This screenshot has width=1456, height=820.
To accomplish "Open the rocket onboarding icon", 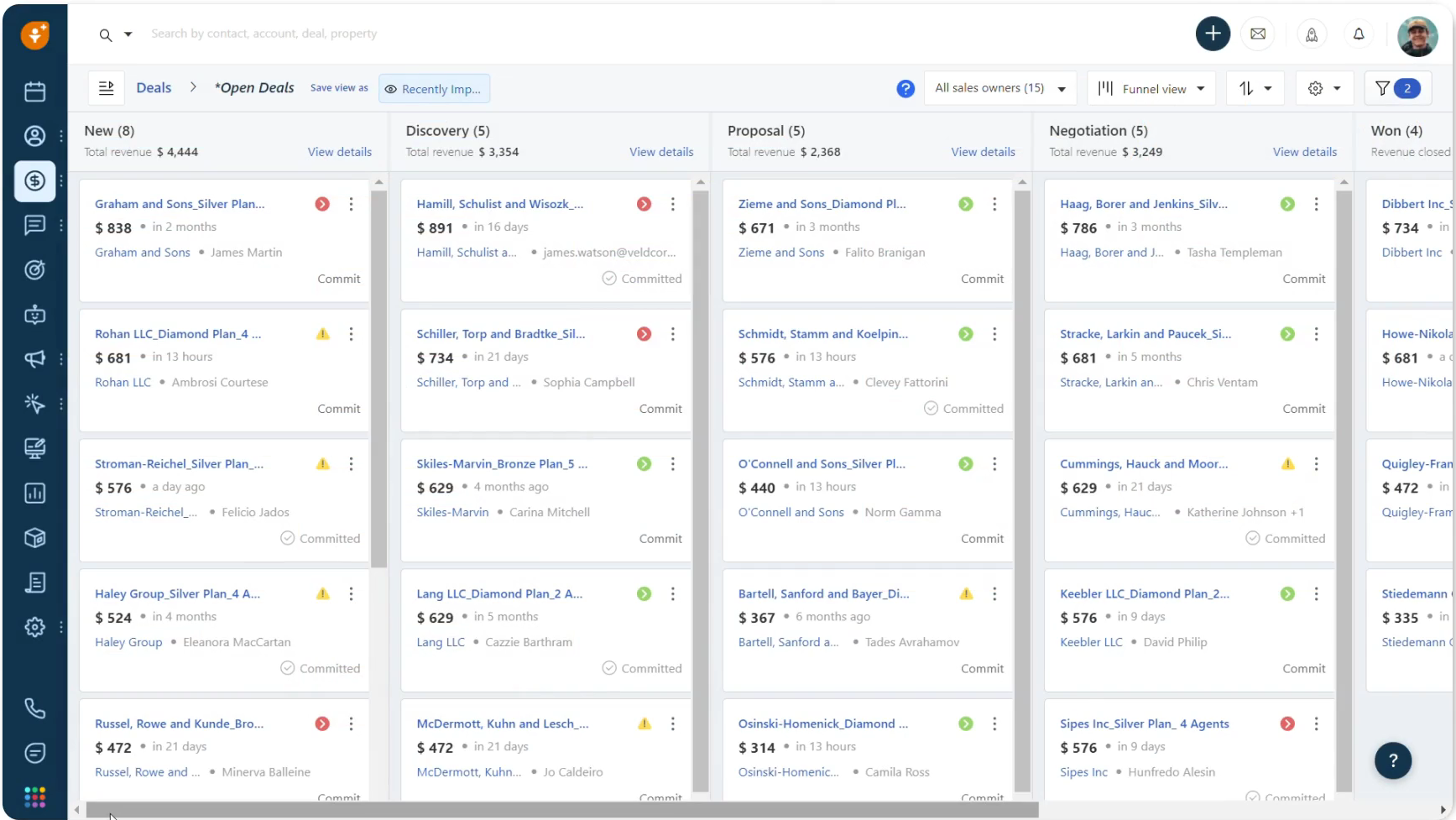I will (1312, 34).
